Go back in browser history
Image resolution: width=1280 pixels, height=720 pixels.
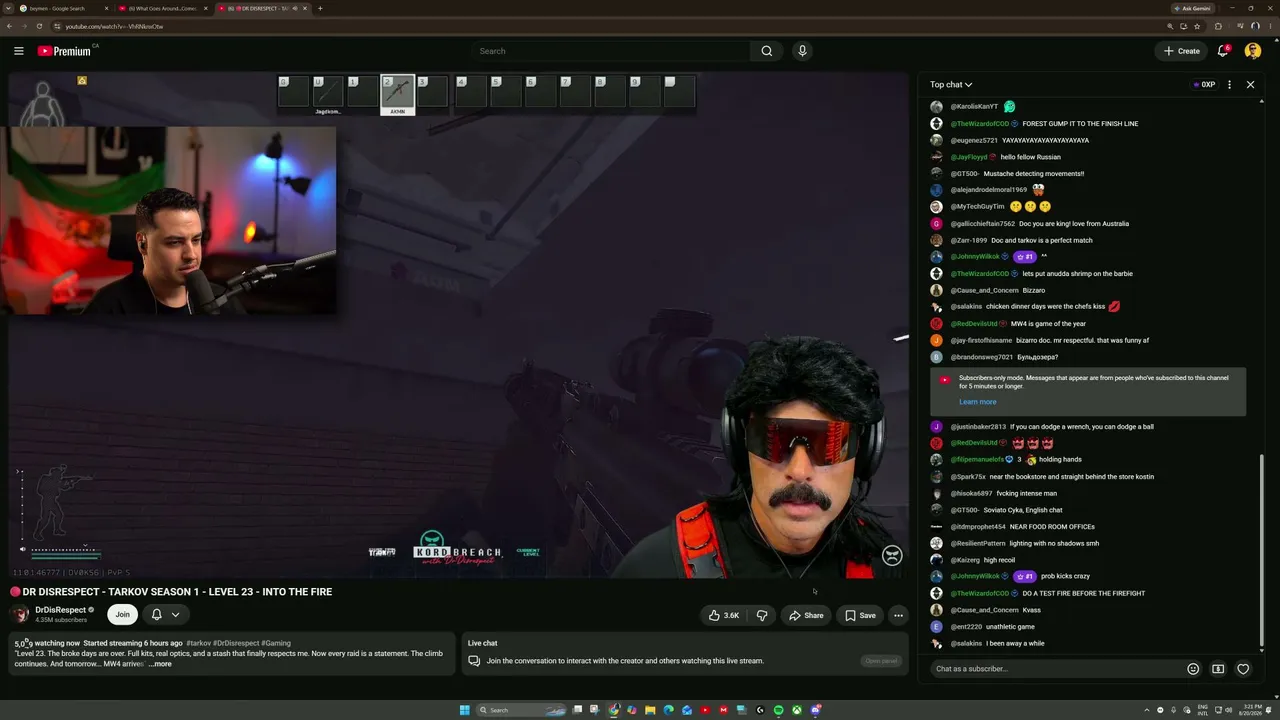click(9, 26)
